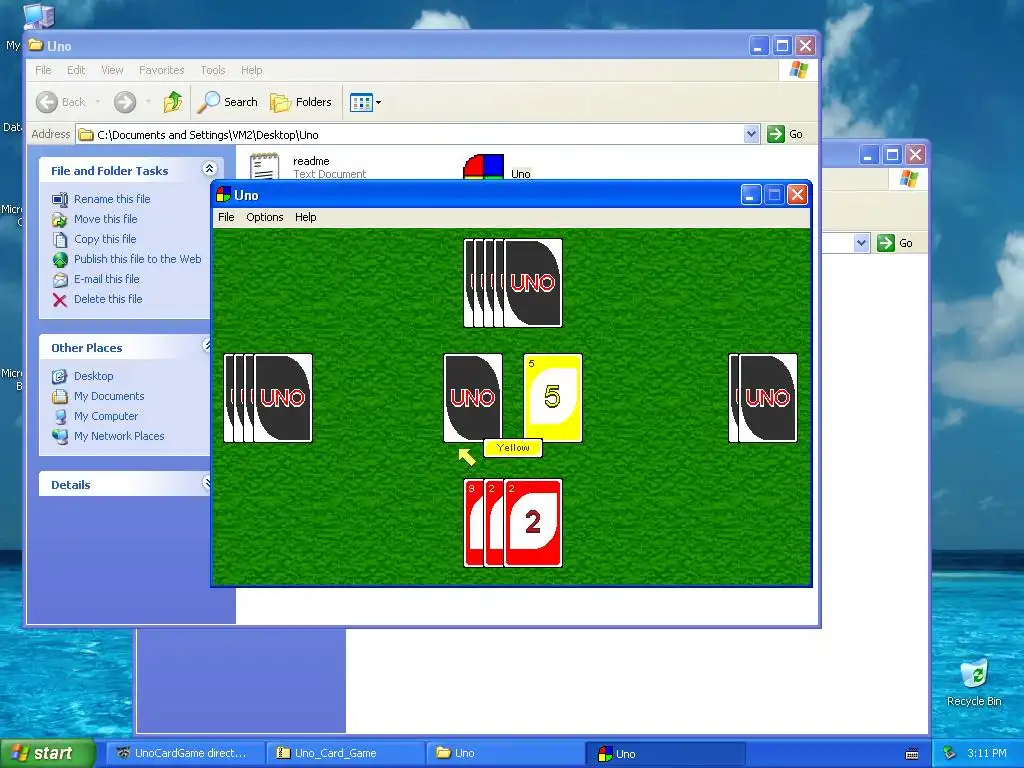Click Go button in Uno folder window
Image resolution: width=1024 pixels, height=768 pixels.
pos(785,135)
